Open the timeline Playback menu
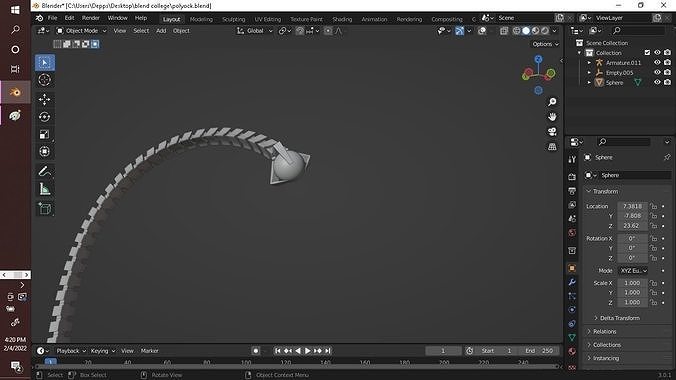This screenshot has width=676, height=380. pos(71,351)
